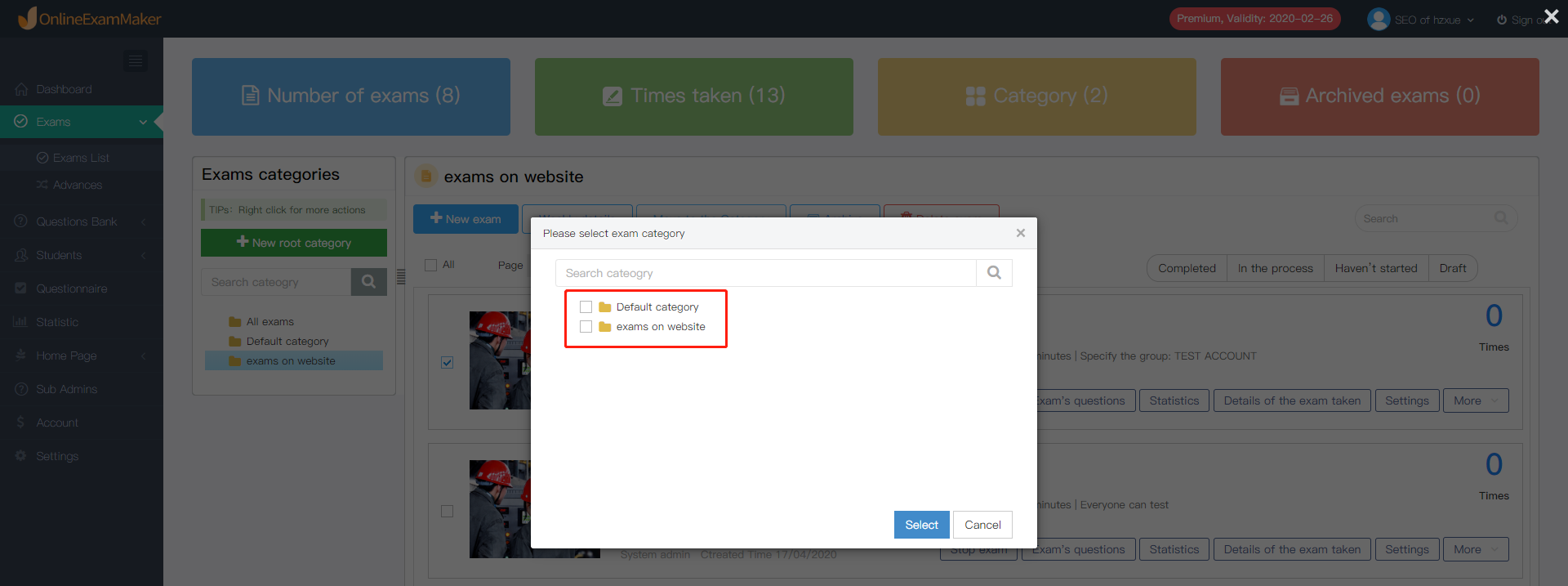Click the user avatar icon in header
The height and width of the screenshot is (586, 1568).
click(1379, 19)
